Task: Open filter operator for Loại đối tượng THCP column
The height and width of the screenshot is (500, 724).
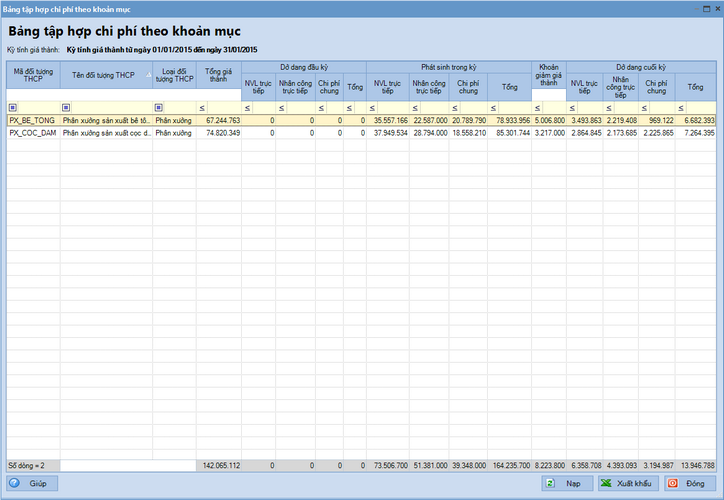Action: tap(158, 108)
